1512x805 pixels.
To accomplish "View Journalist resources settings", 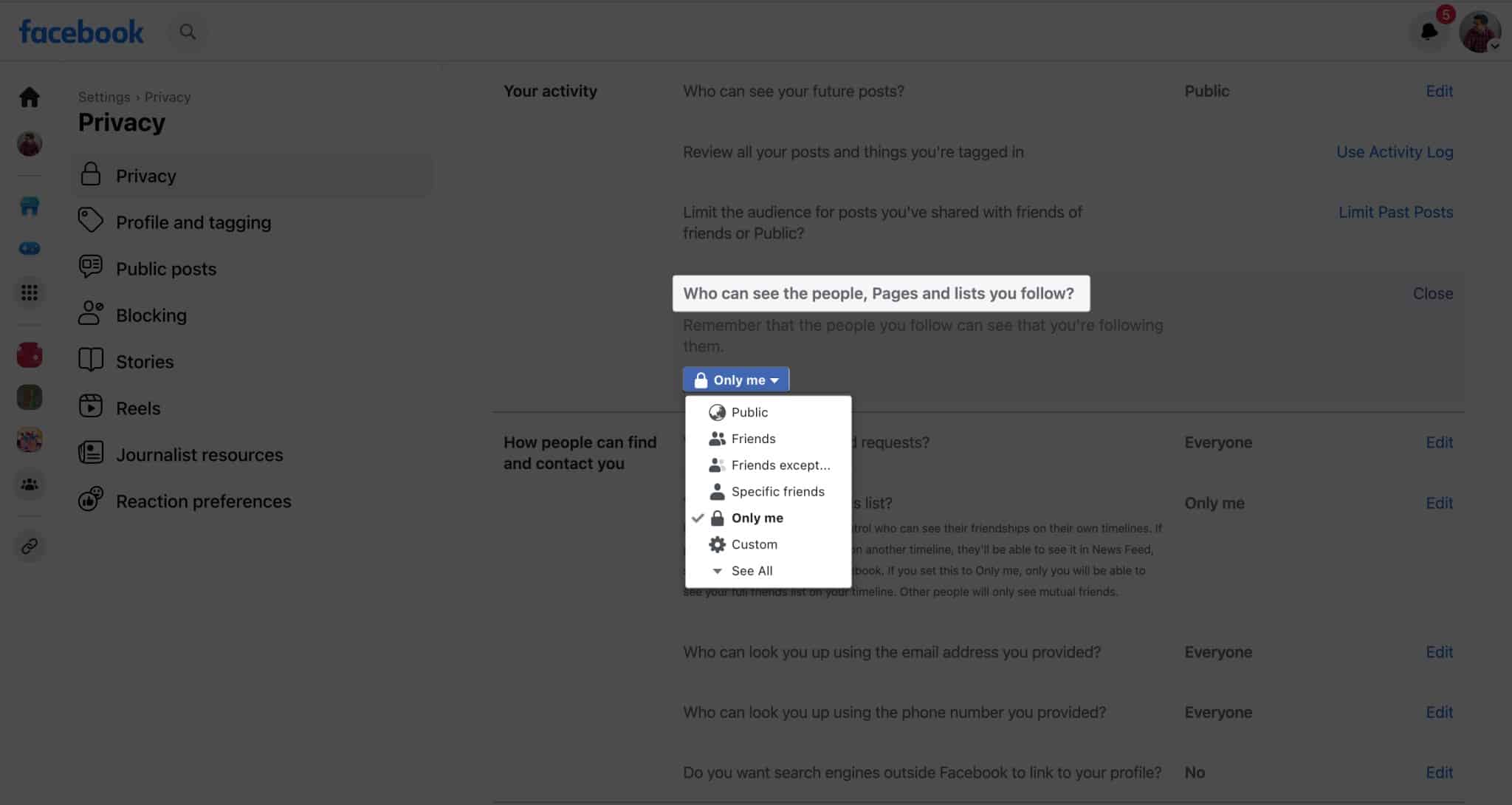I will 199,454.
